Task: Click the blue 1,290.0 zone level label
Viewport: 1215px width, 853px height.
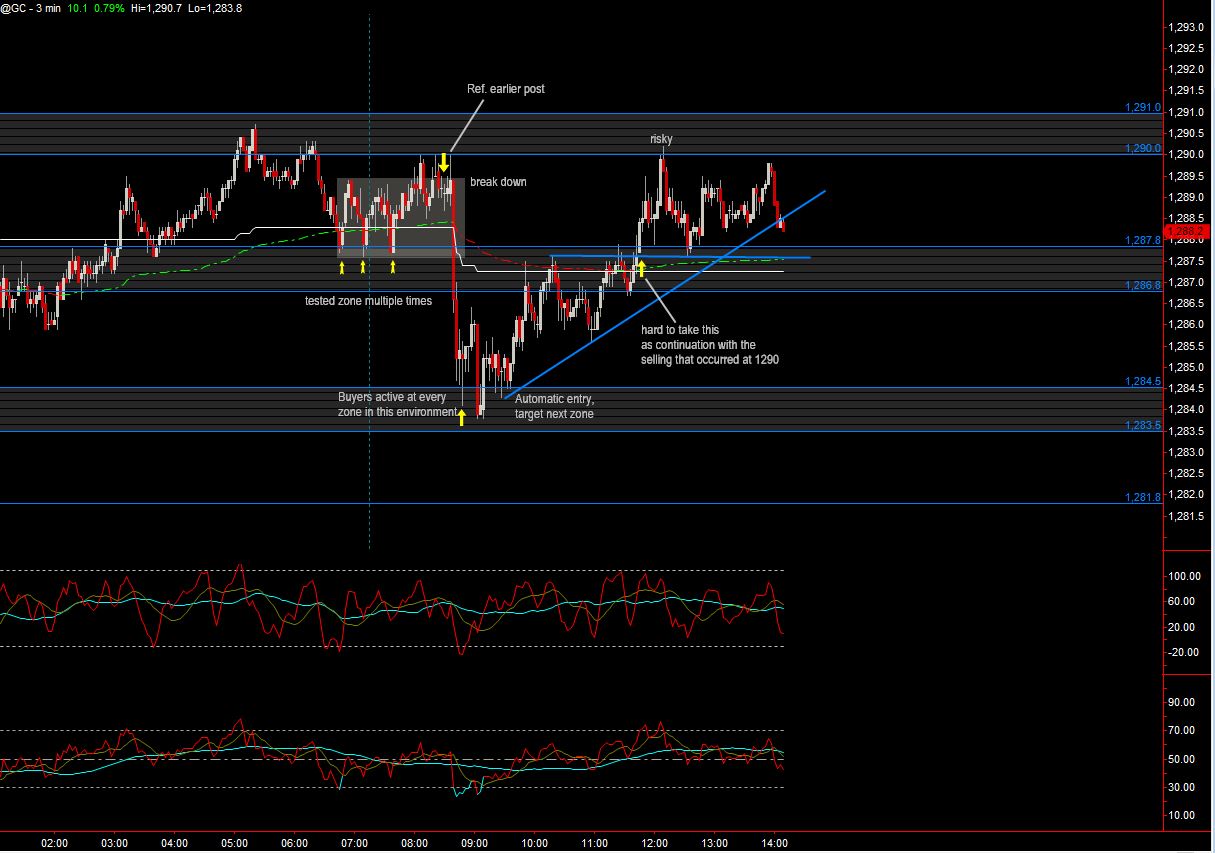Action: (x=1143, y=148)
